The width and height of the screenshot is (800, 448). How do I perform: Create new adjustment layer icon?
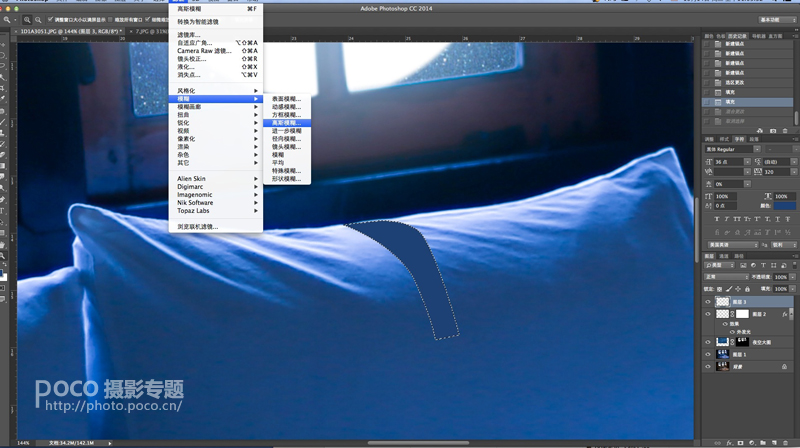pyautogui.click(x=752, y=443)
